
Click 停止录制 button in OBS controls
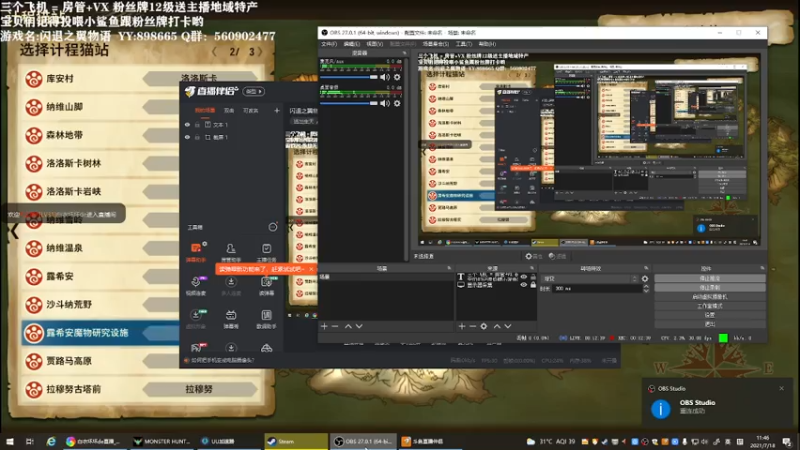pyautogui.click(x=710, y=287)
